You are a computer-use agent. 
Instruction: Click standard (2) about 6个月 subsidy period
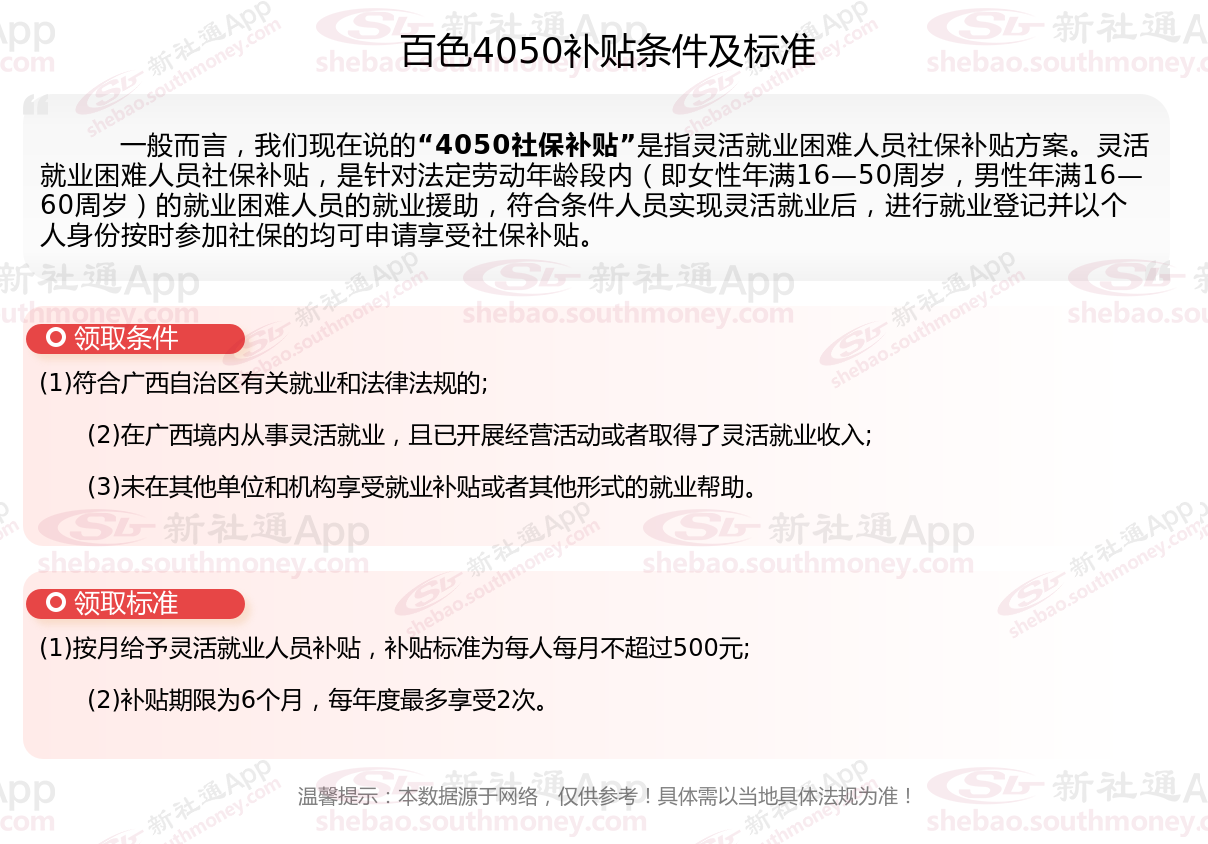(318, 700)
